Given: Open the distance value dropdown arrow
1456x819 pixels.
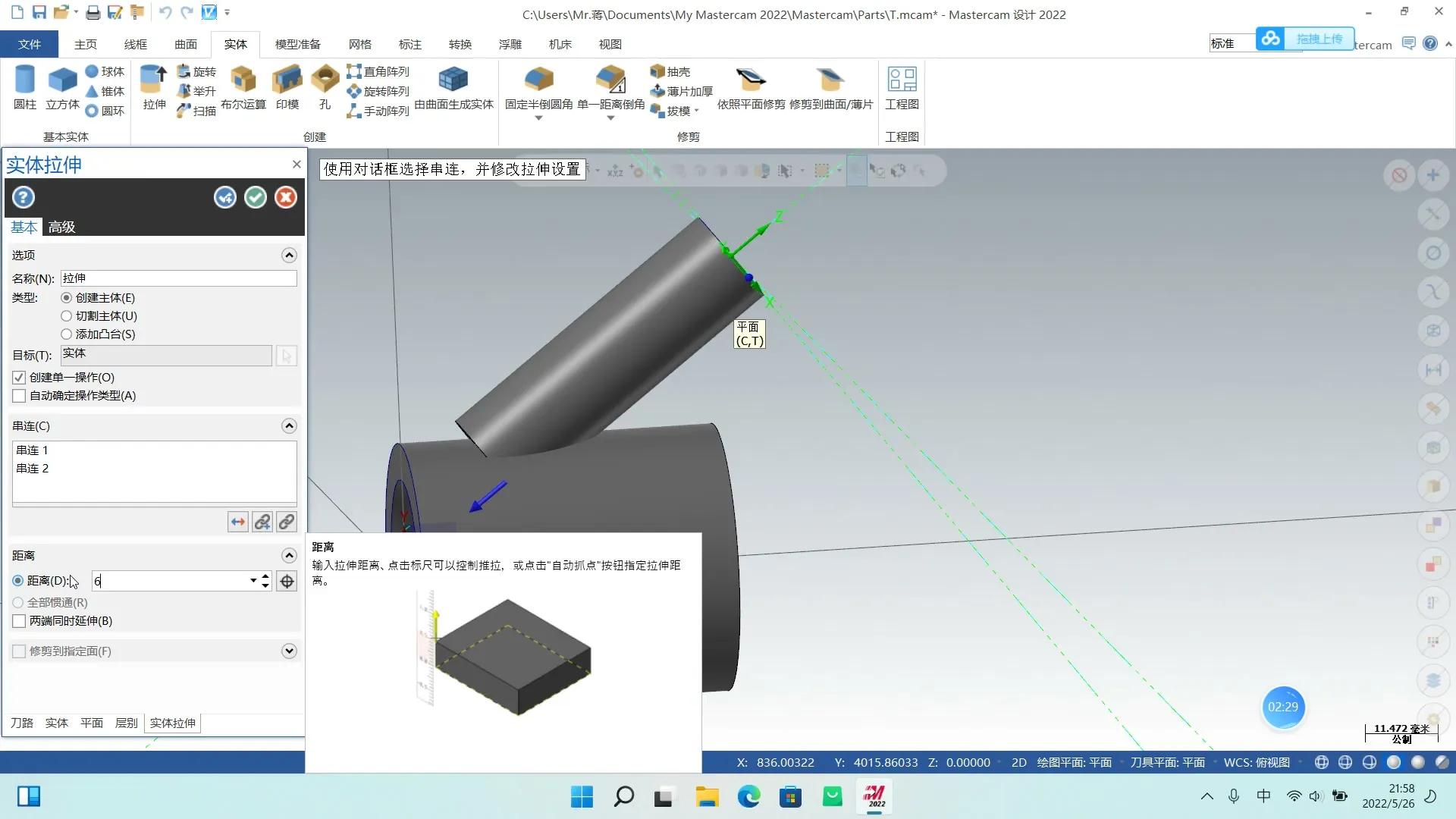Looking at the screenshot, I should [253, 582].
